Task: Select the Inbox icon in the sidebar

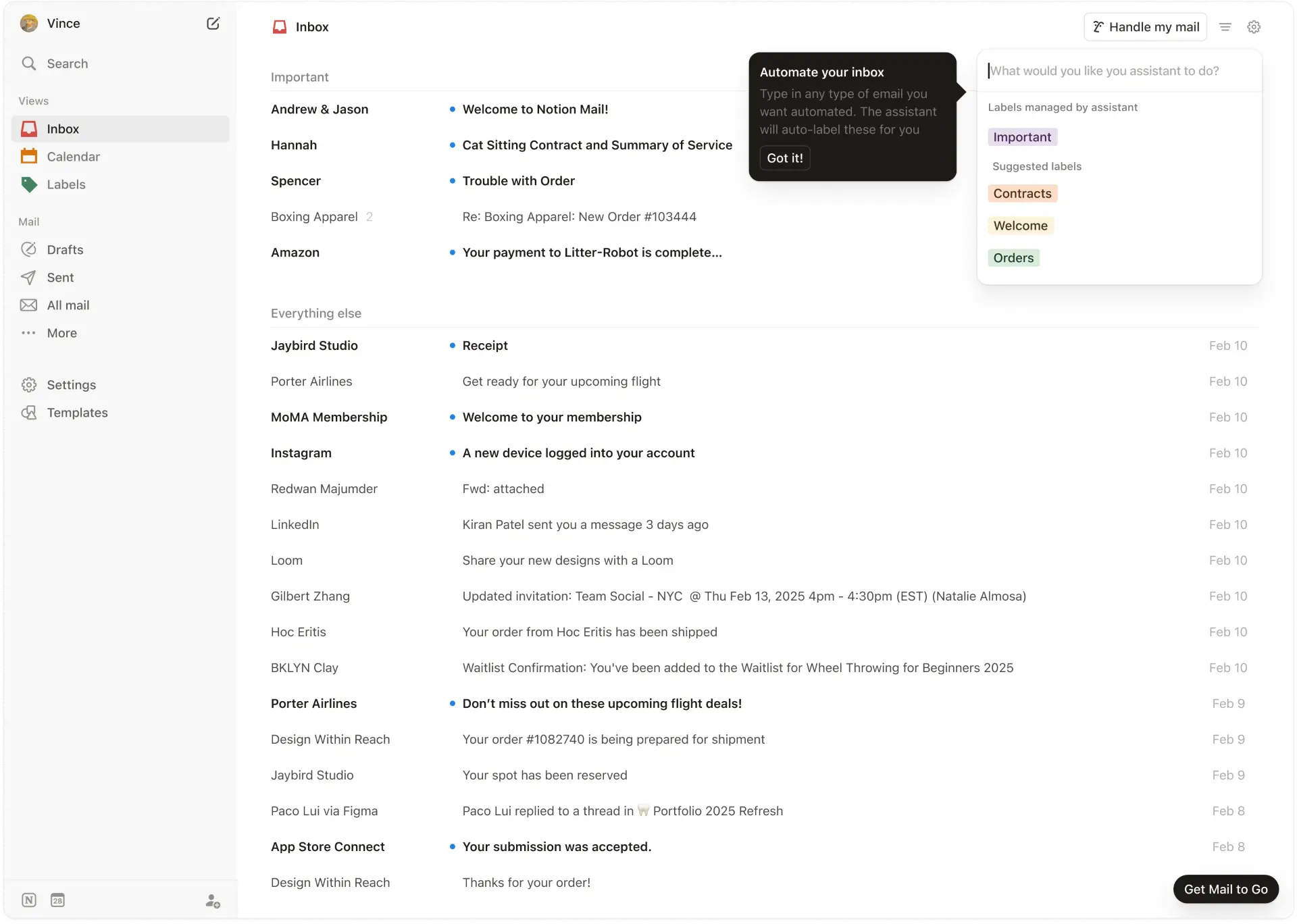Action: 29,128
